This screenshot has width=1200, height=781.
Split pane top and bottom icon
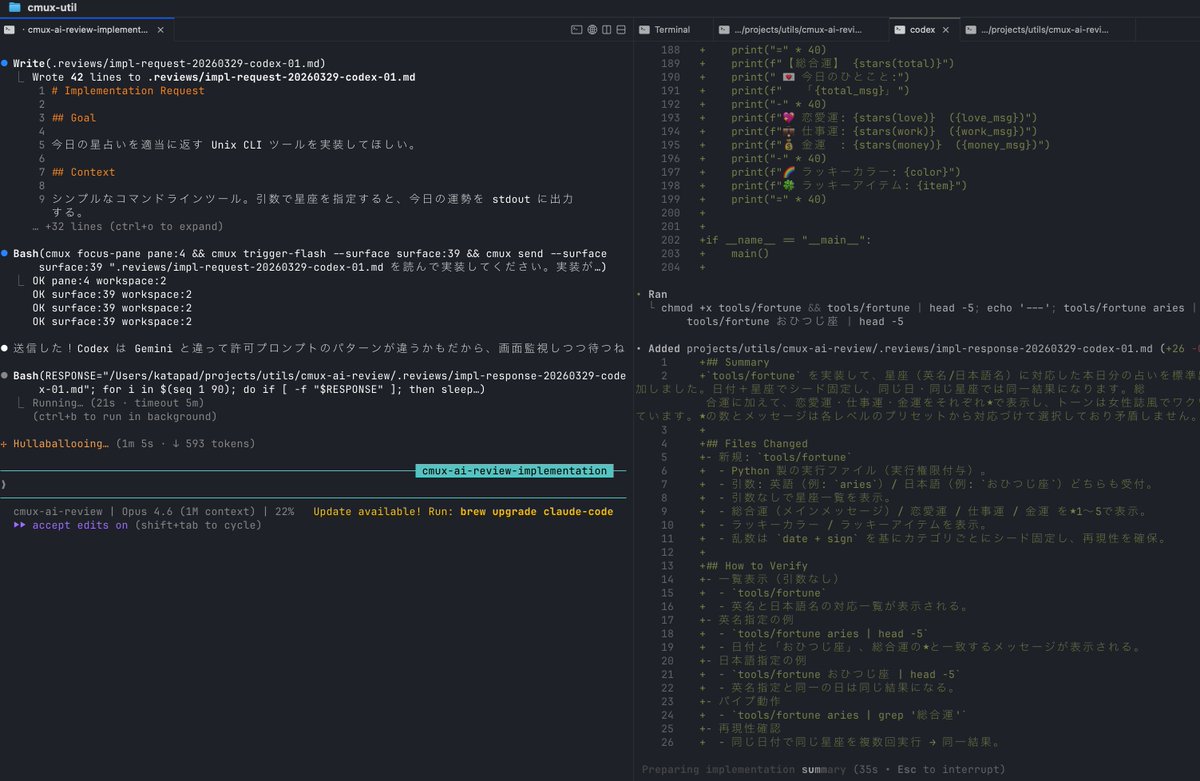tap(622, 30)
